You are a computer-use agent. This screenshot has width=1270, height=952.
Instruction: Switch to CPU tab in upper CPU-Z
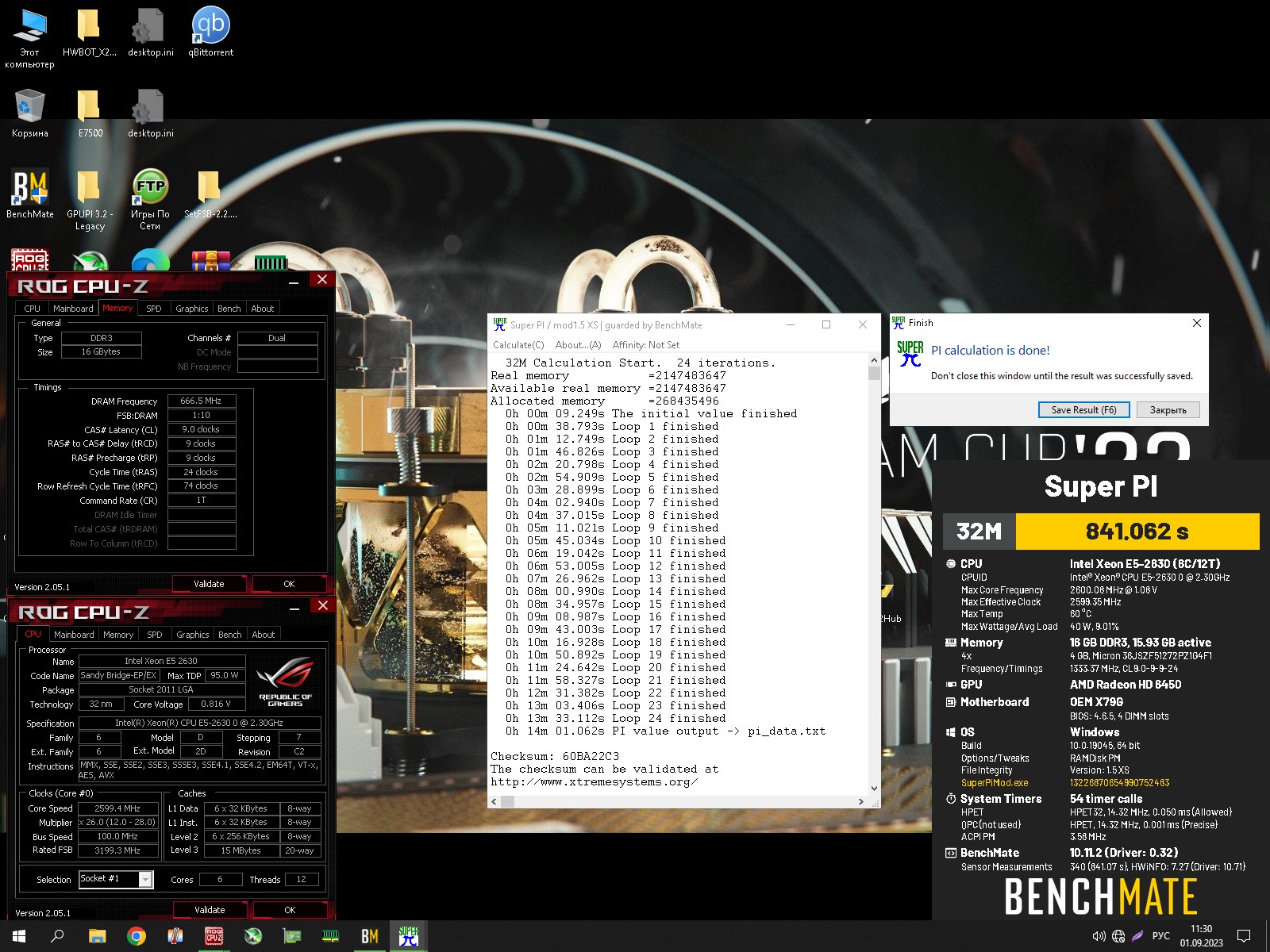click(x=32, y=309)
